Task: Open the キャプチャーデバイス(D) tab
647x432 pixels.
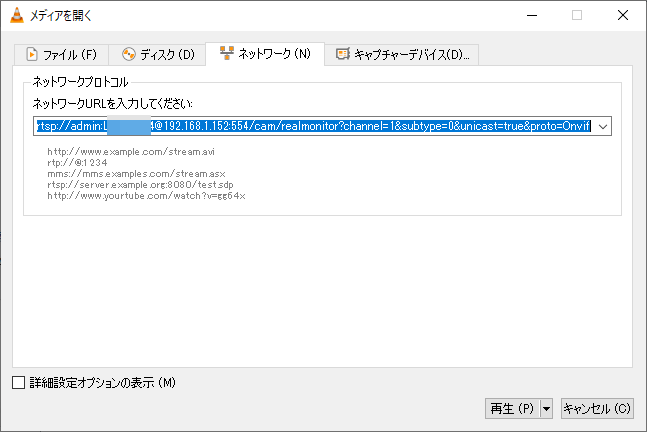Action: click(x=402, y=54)
